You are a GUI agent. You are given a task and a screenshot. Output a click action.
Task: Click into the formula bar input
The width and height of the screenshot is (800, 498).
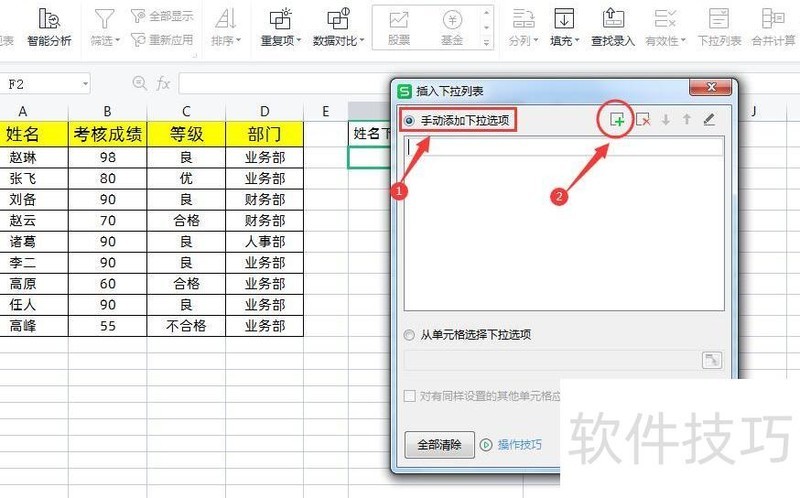(x=285, y=83)
